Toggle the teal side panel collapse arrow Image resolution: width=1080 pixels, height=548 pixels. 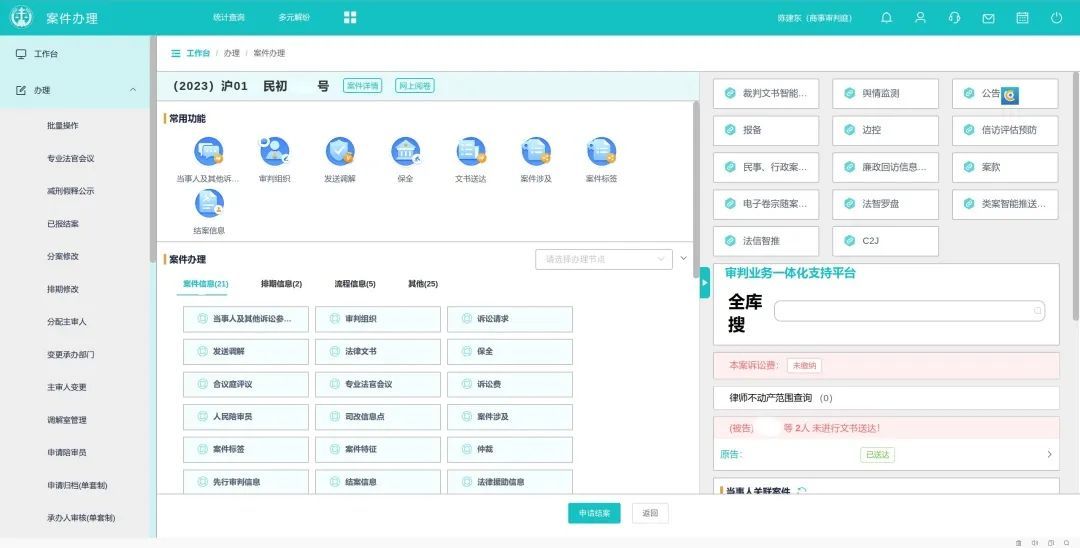704,283
